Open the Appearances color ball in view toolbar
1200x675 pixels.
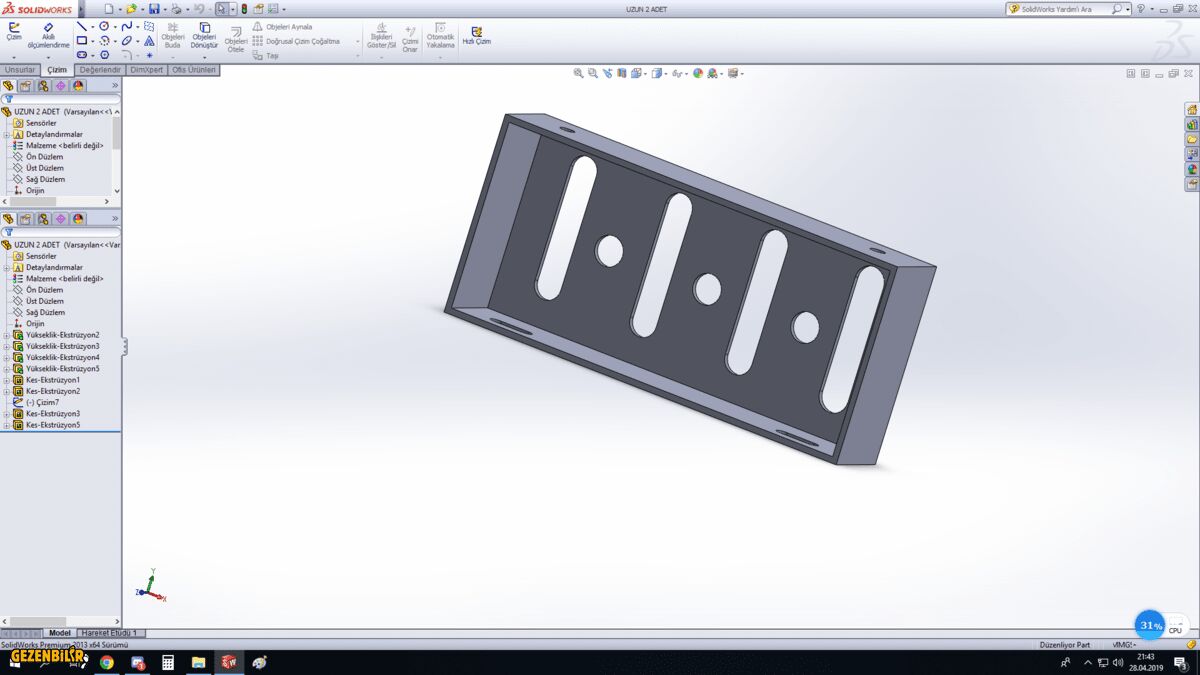click(x=698, y=73)
